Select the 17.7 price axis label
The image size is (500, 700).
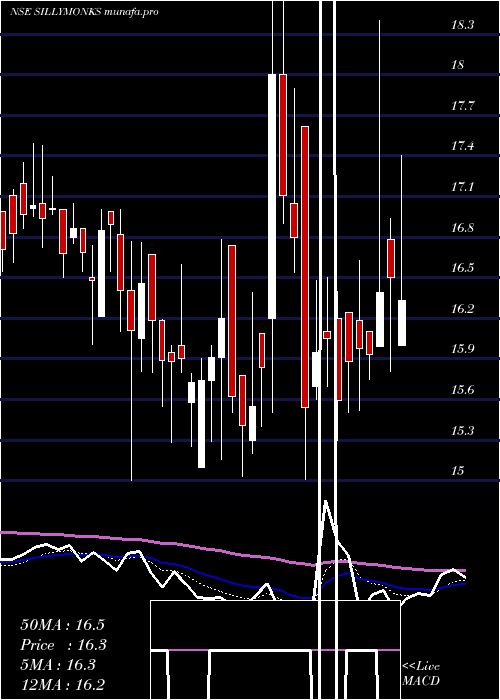click(x=462, y=106)
